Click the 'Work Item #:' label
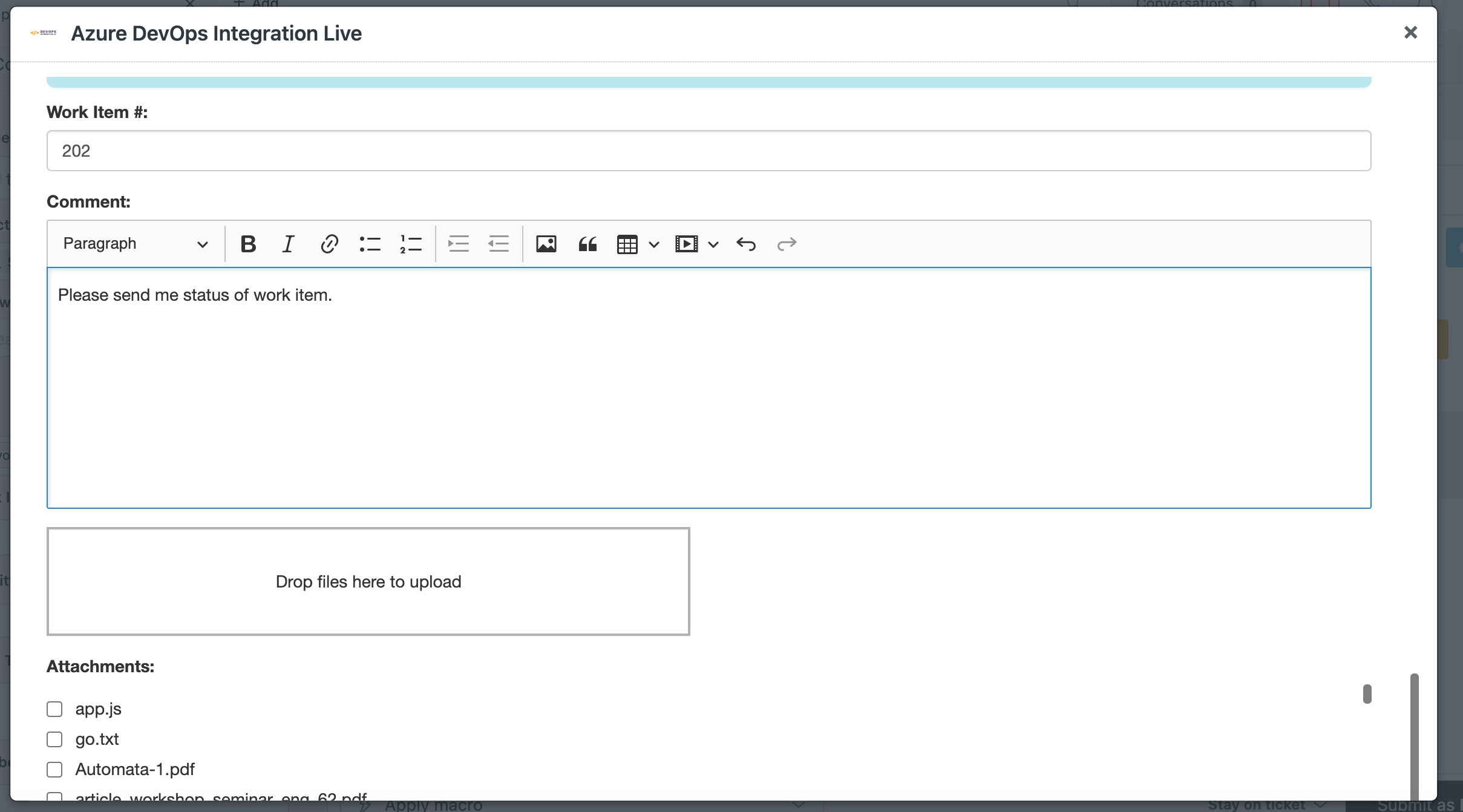1463x812 pixels. [97, 112]
